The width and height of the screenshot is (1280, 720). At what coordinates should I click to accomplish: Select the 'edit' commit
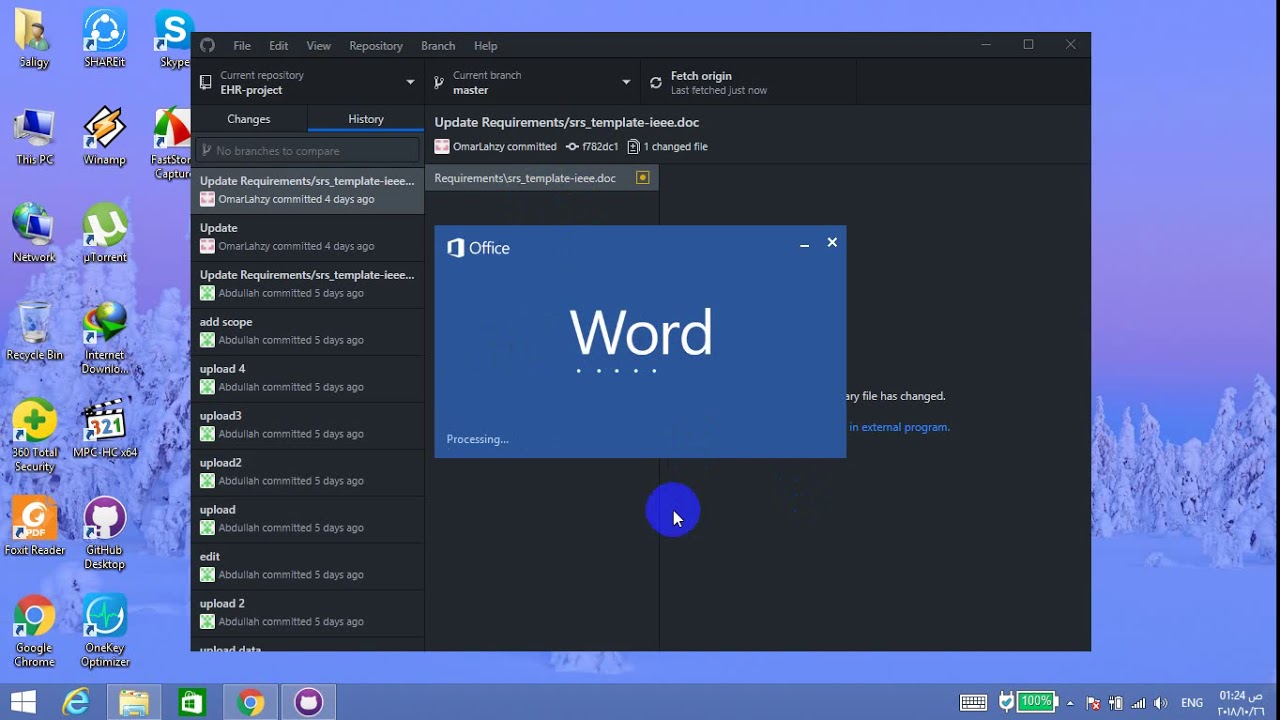coord(307,566)
